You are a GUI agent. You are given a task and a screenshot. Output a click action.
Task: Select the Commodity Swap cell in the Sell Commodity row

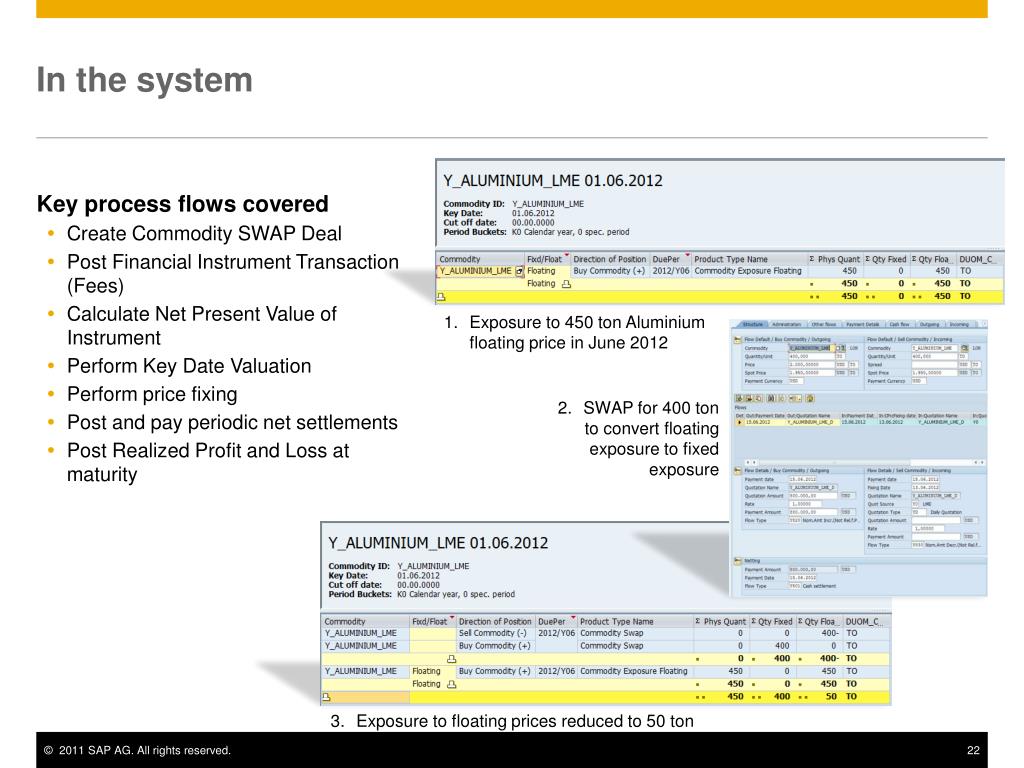634,633
